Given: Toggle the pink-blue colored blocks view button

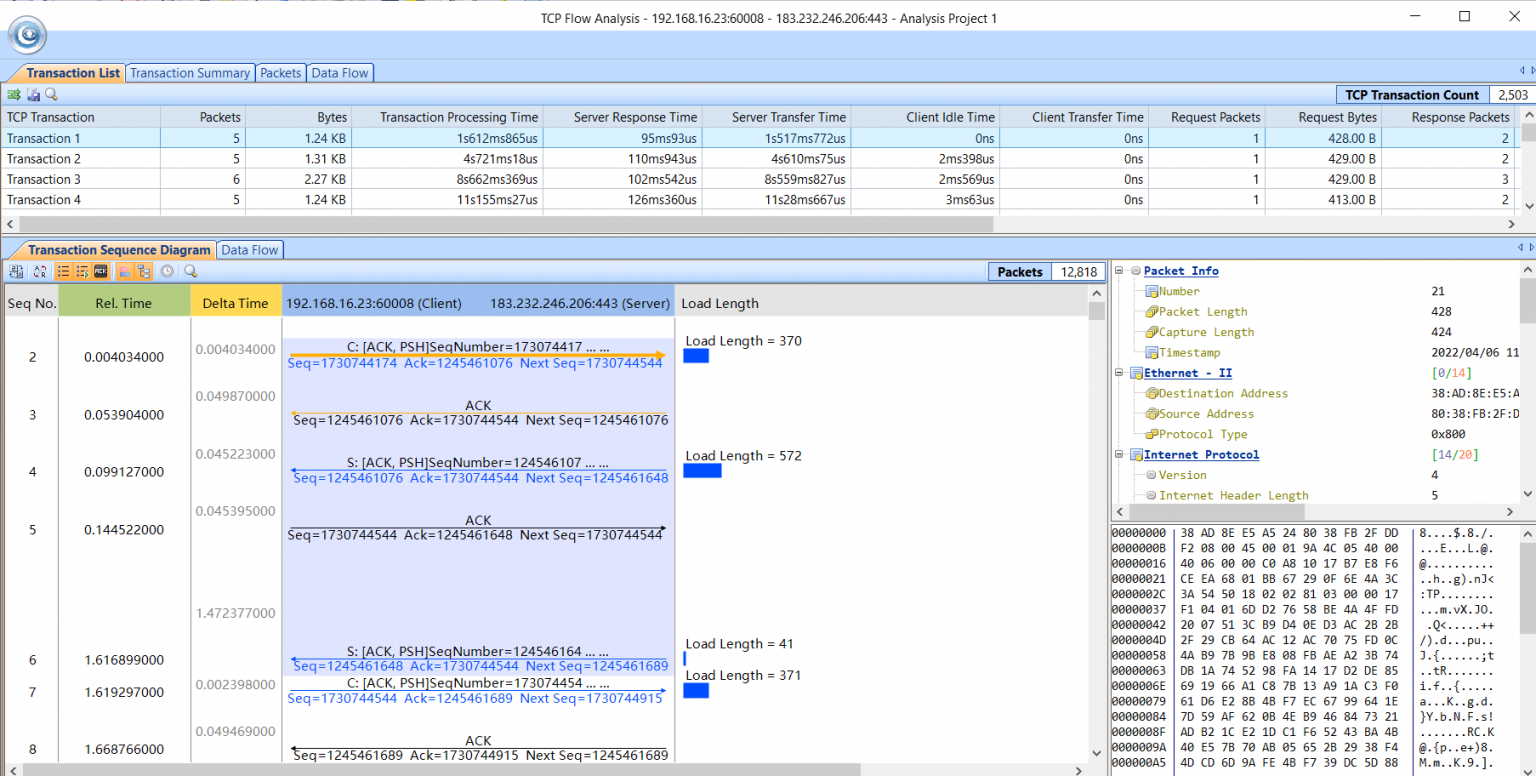Looking at the screenshot, I should (x=124, y=271).
